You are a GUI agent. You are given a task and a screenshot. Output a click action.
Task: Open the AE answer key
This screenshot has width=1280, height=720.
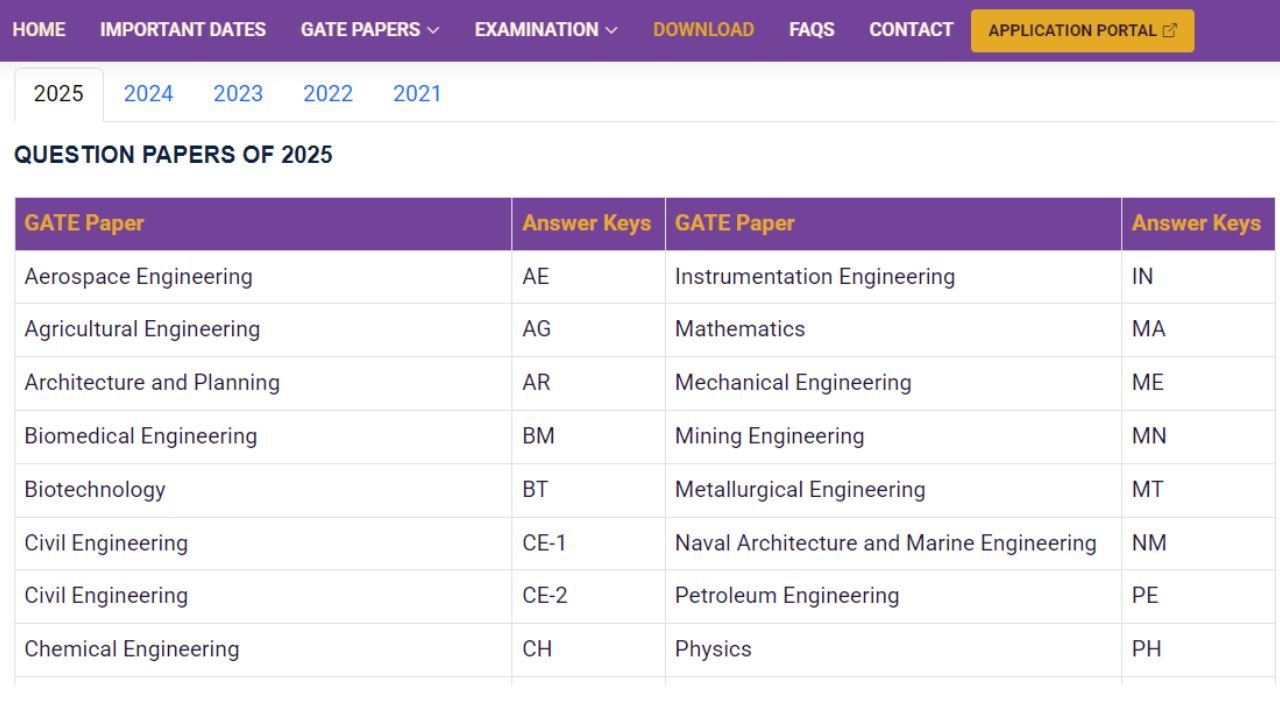[x=536, y=277]
